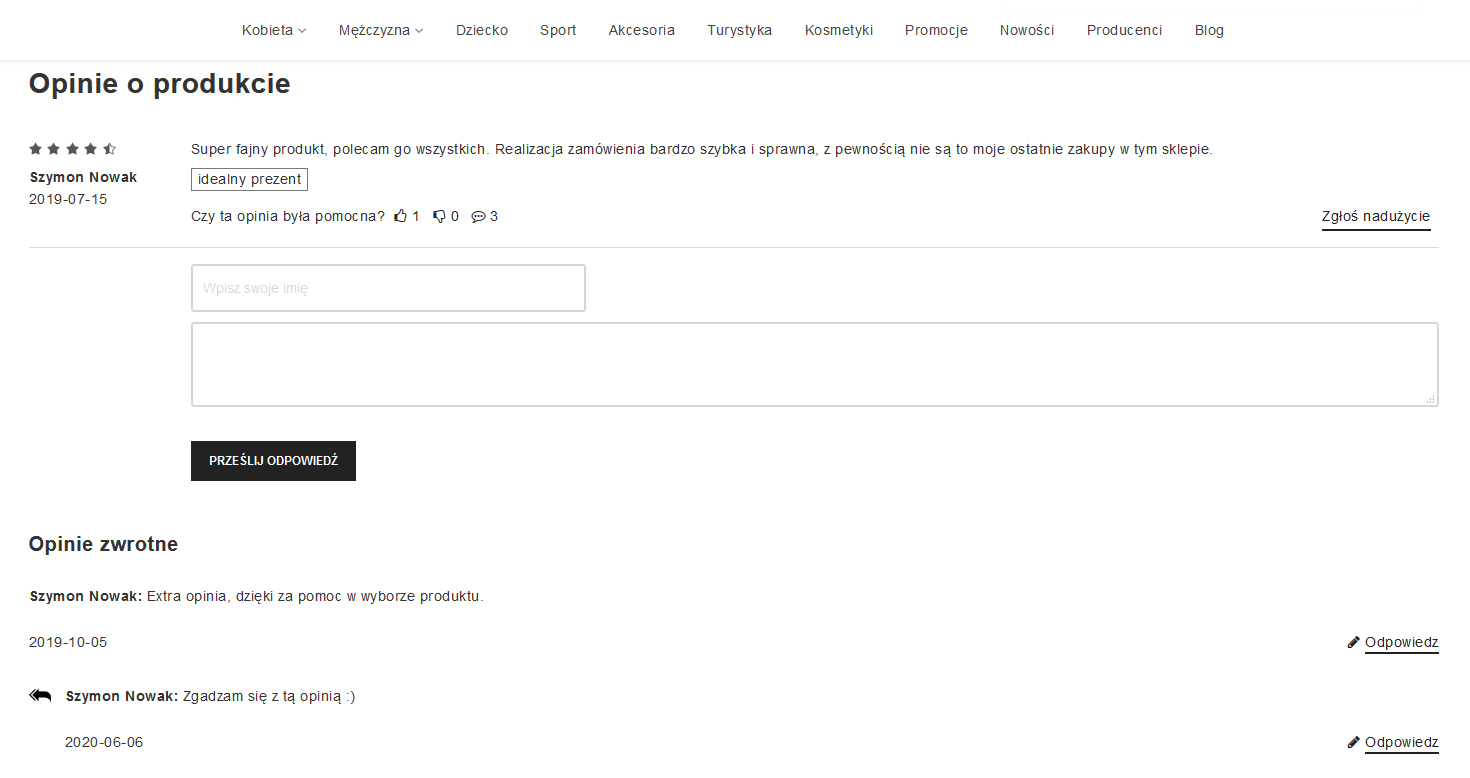Focus the 'Wpisz swoje imię' name field
The width and height of the screenshot is (1470, 778).
tap(388, 288)
